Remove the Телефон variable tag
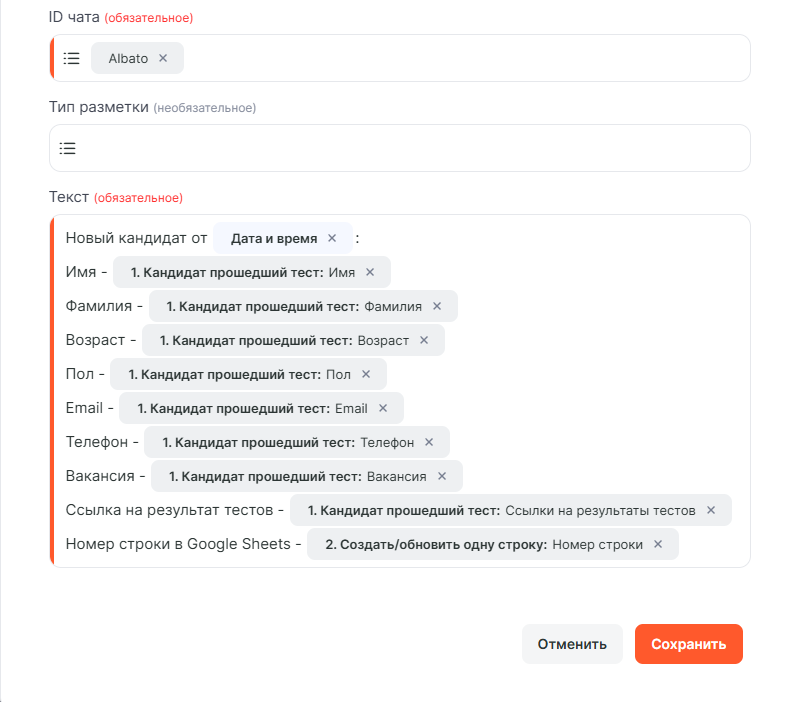This screenshot has height=702, width=793. pyautogui.click(x=429, y=442)
